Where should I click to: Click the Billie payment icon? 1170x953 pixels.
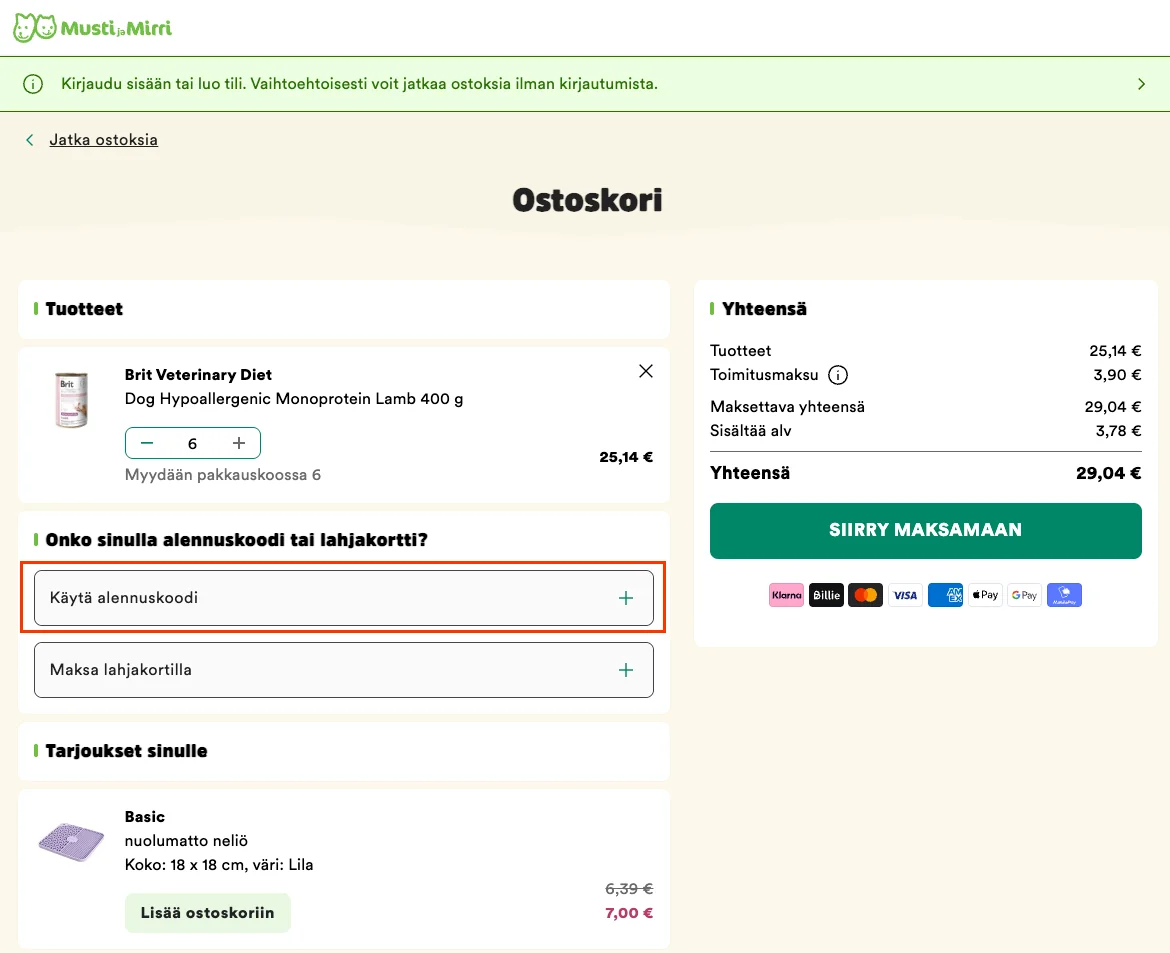[x=826, y=595]
